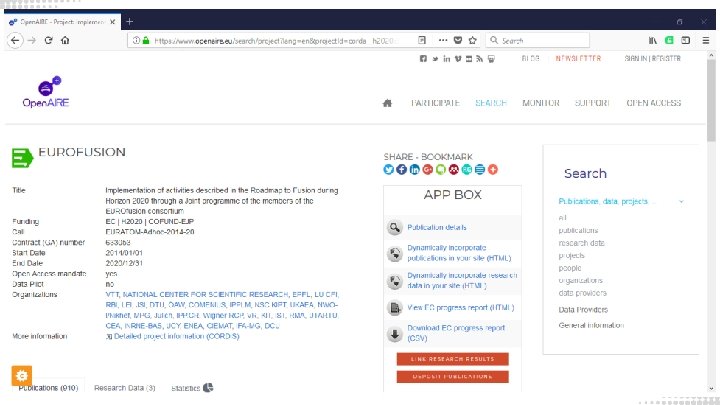Close the OpenAIRE project tab

[112, 22]
